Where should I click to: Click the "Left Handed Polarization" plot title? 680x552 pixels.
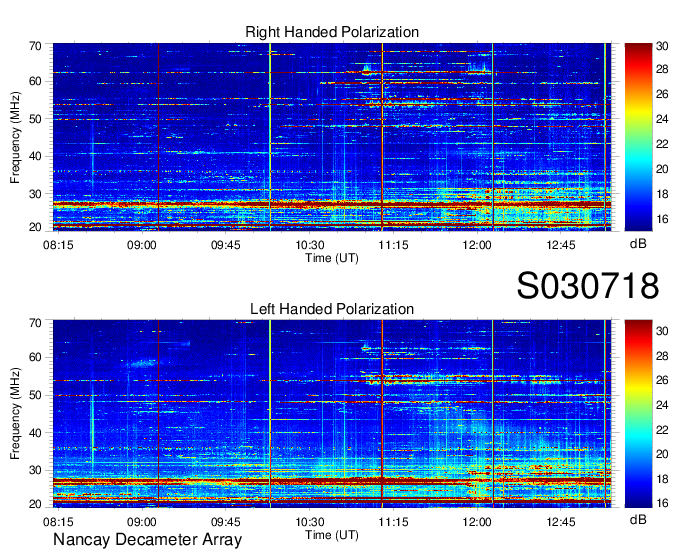pos(332,309)
